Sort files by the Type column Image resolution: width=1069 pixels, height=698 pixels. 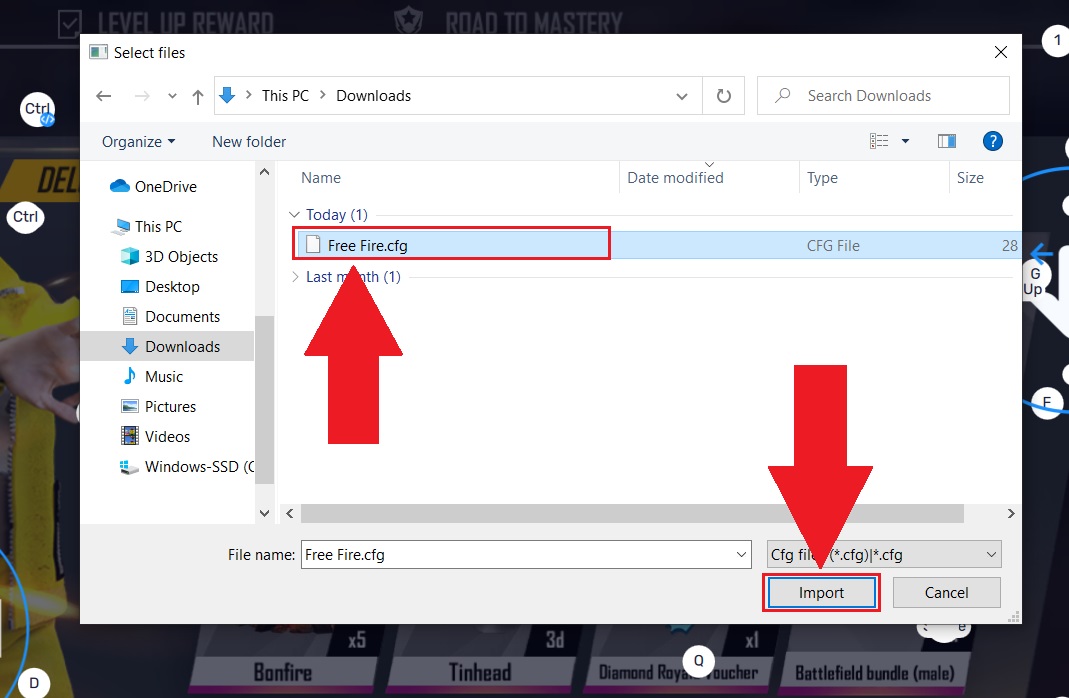[x=822, y=178]
